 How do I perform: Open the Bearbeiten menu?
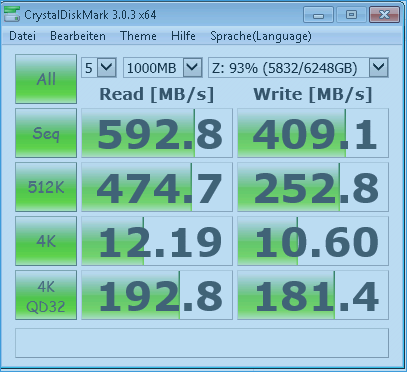point(78,36)
